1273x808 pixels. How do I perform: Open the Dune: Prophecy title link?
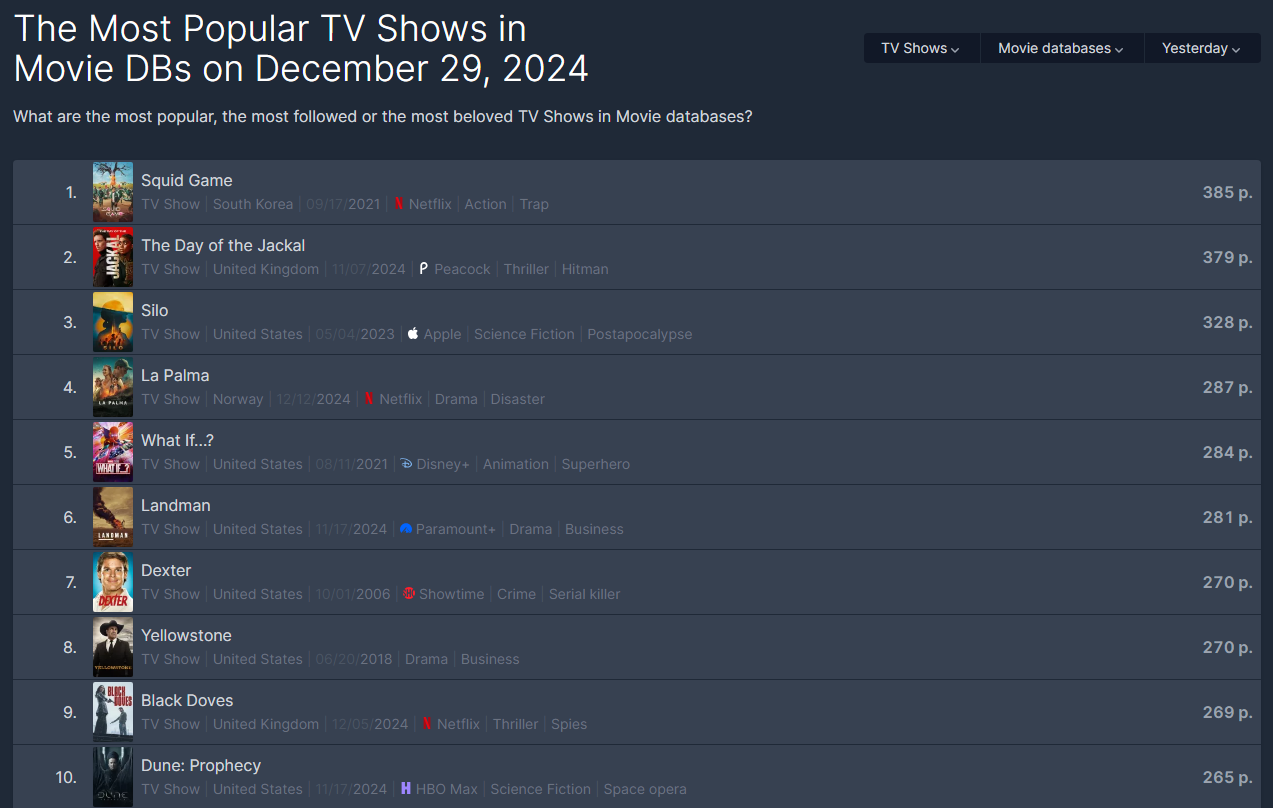(x=201, y=765)
